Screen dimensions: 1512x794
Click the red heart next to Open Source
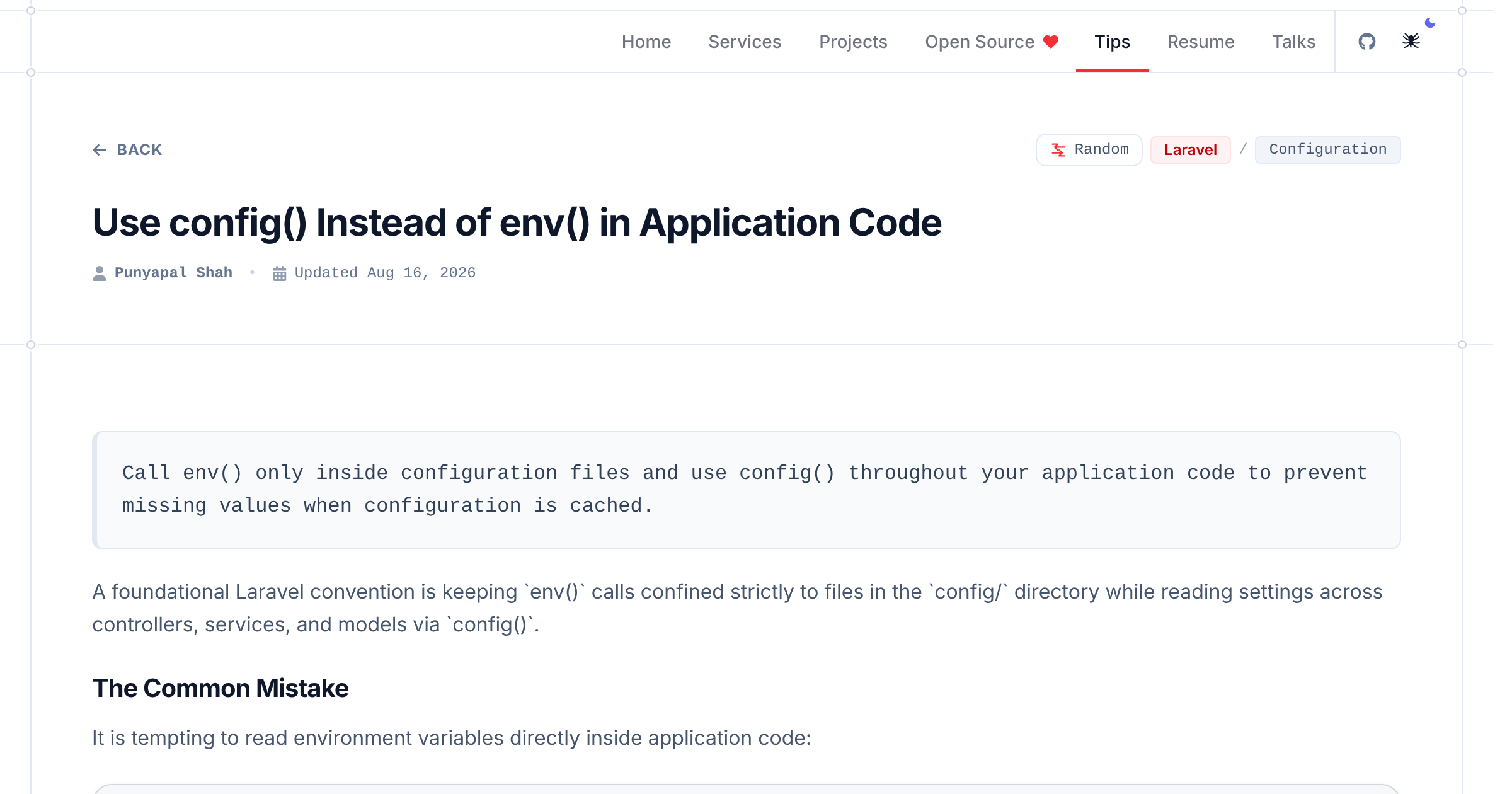(x=1051, y=42)
